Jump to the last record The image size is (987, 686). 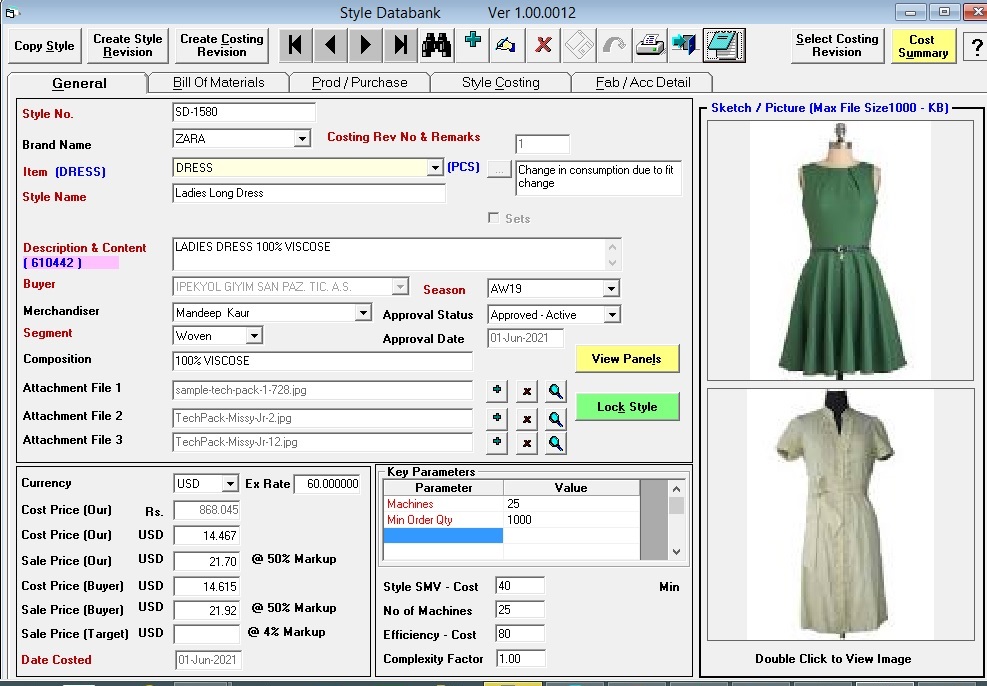pyautogui.click(x=401, y=45)
